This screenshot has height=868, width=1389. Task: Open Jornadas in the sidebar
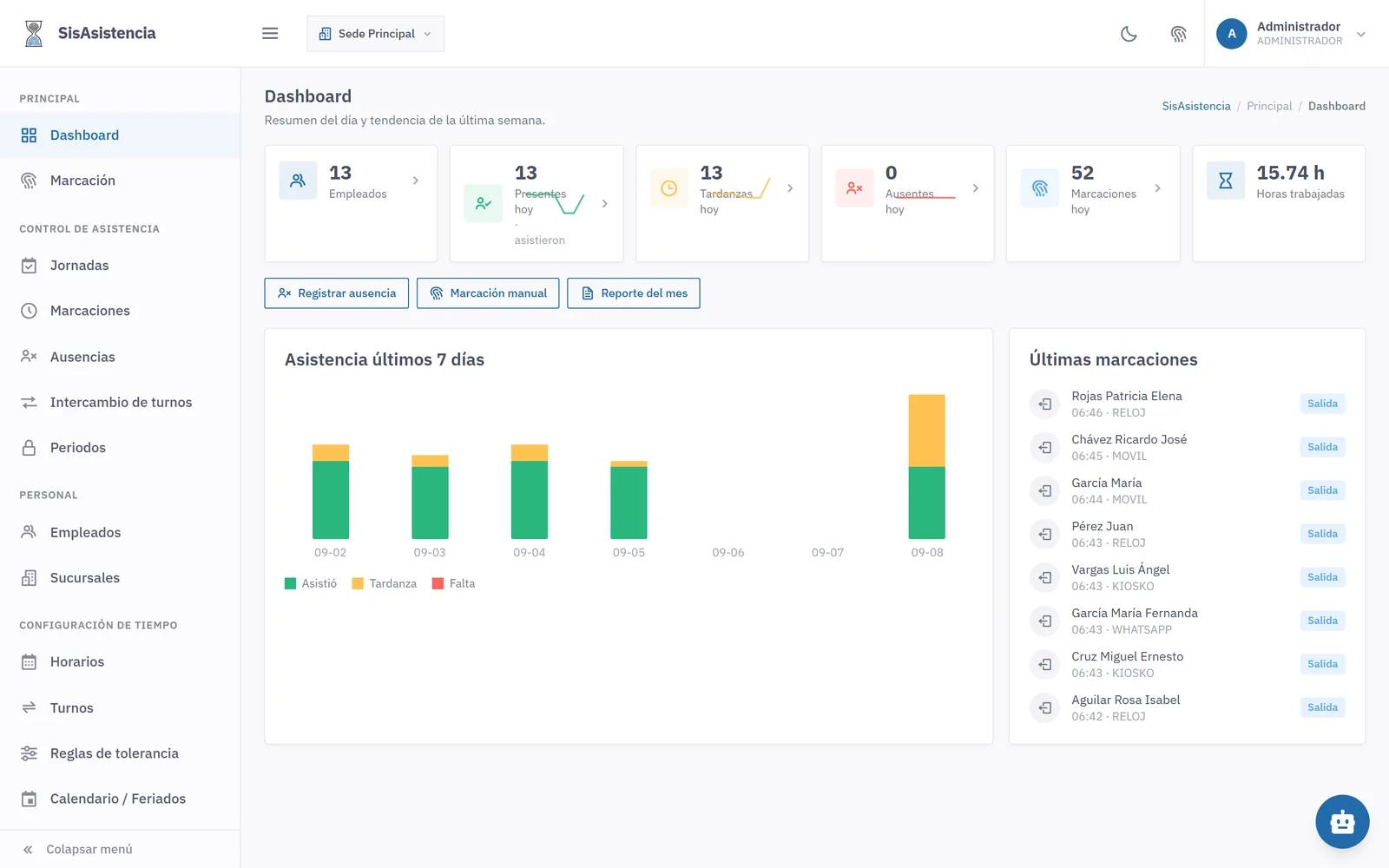(120, 266)
